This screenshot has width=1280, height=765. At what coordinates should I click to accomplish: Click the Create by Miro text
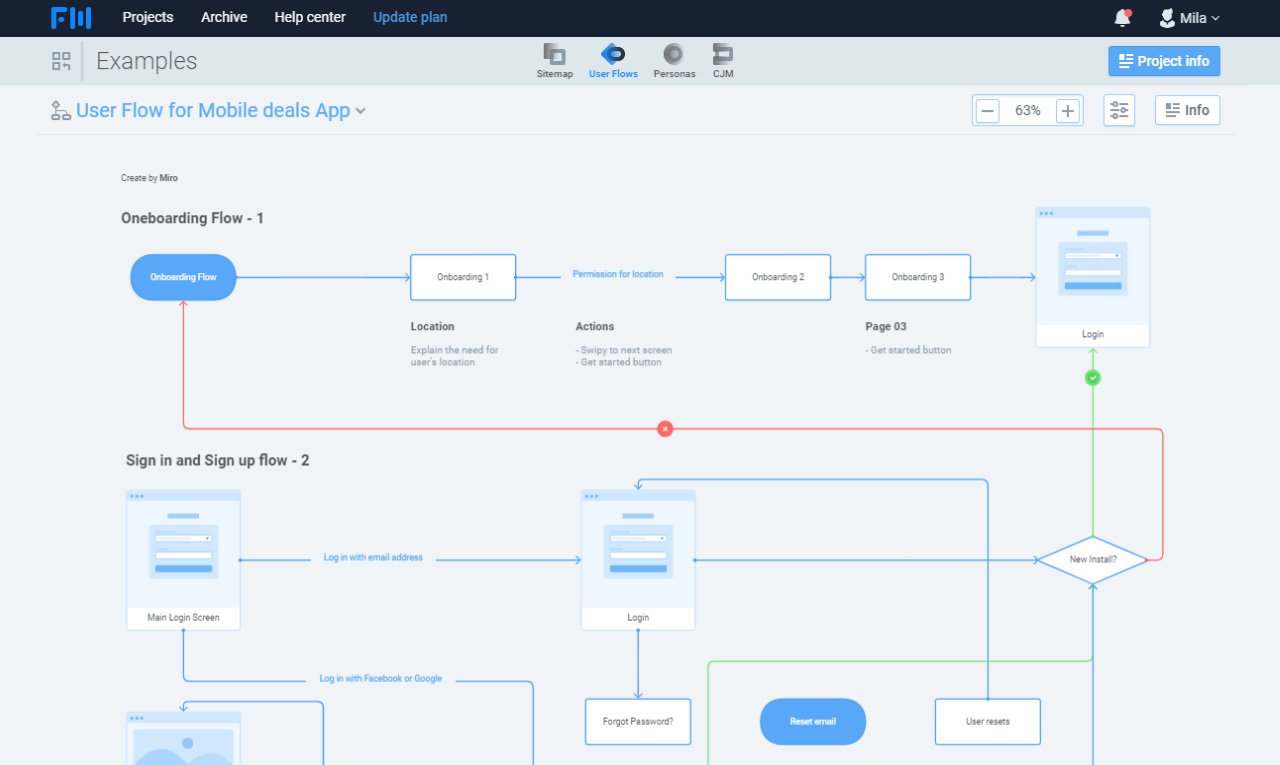(150, 178)
